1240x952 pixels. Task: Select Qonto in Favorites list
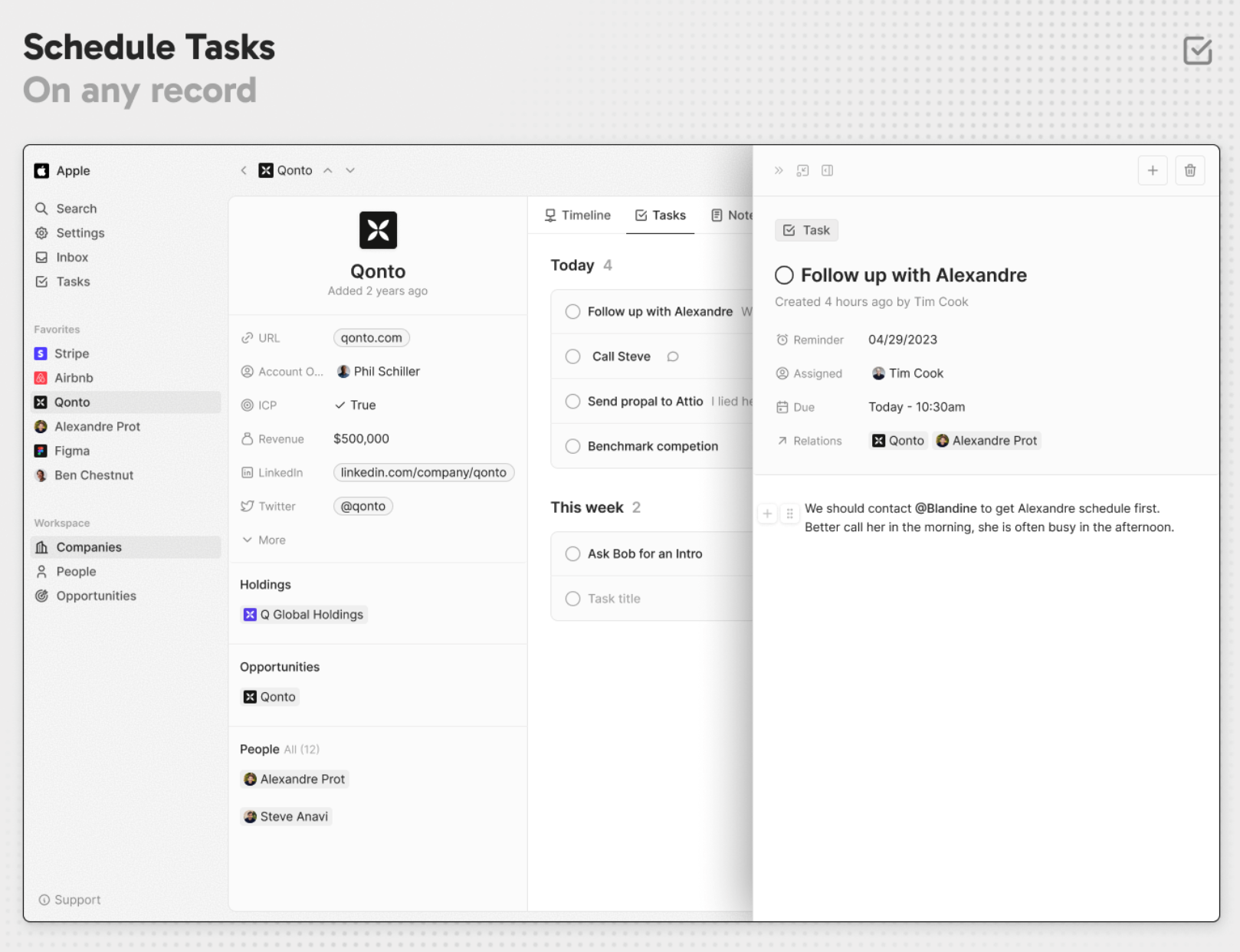coord(126,402)
